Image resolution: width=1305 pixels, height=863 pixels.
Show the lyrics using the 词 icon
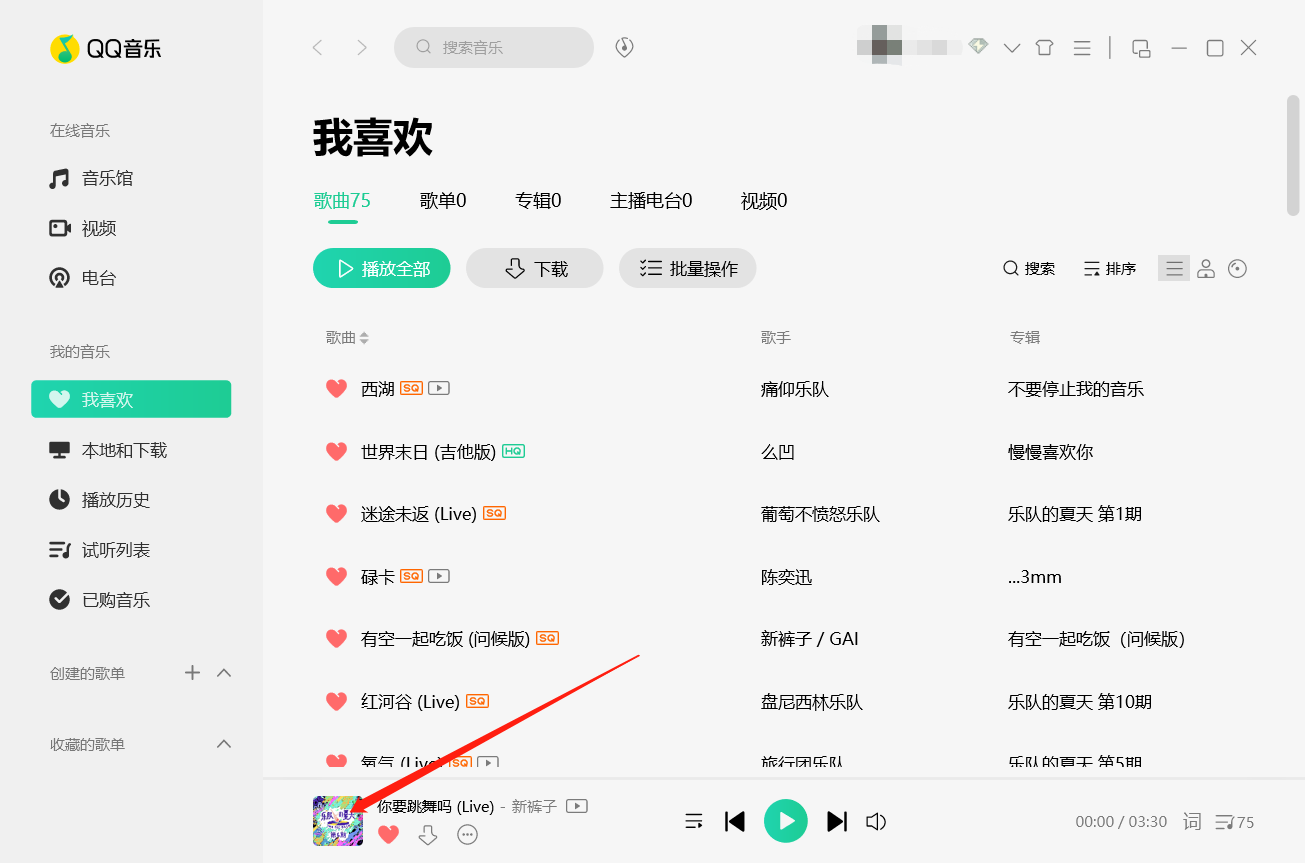pos(1192,821)
